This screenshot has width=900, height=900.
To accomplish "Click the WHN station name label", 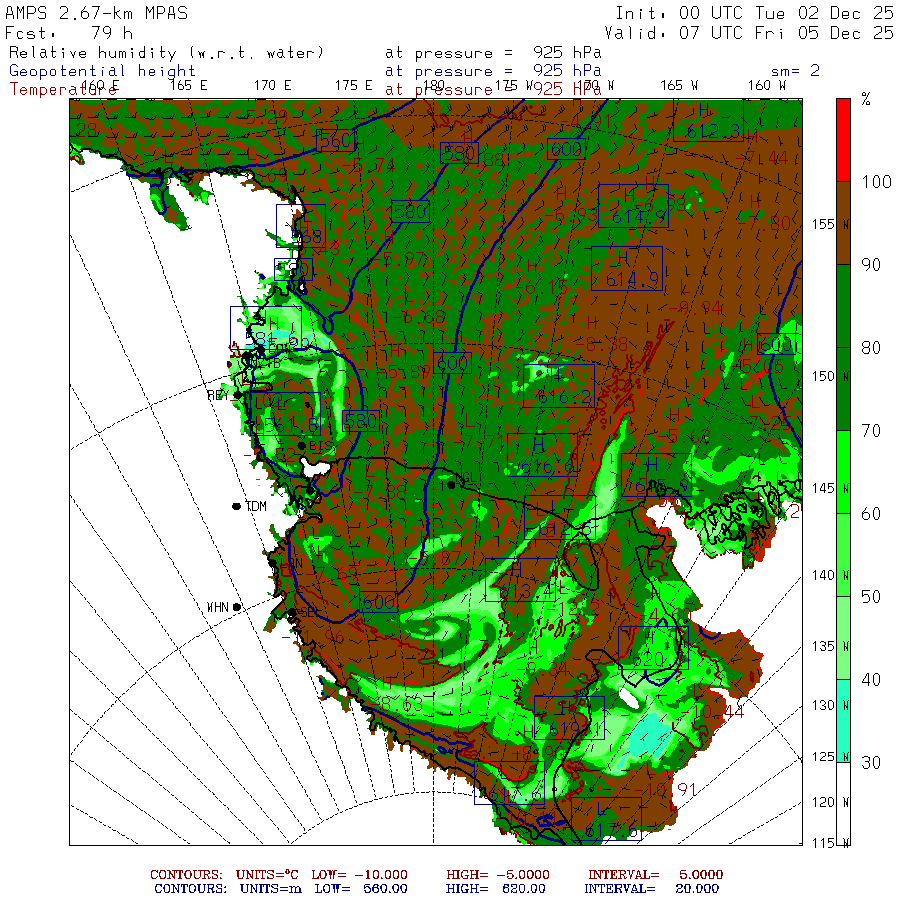I will [x=218, y=607].
